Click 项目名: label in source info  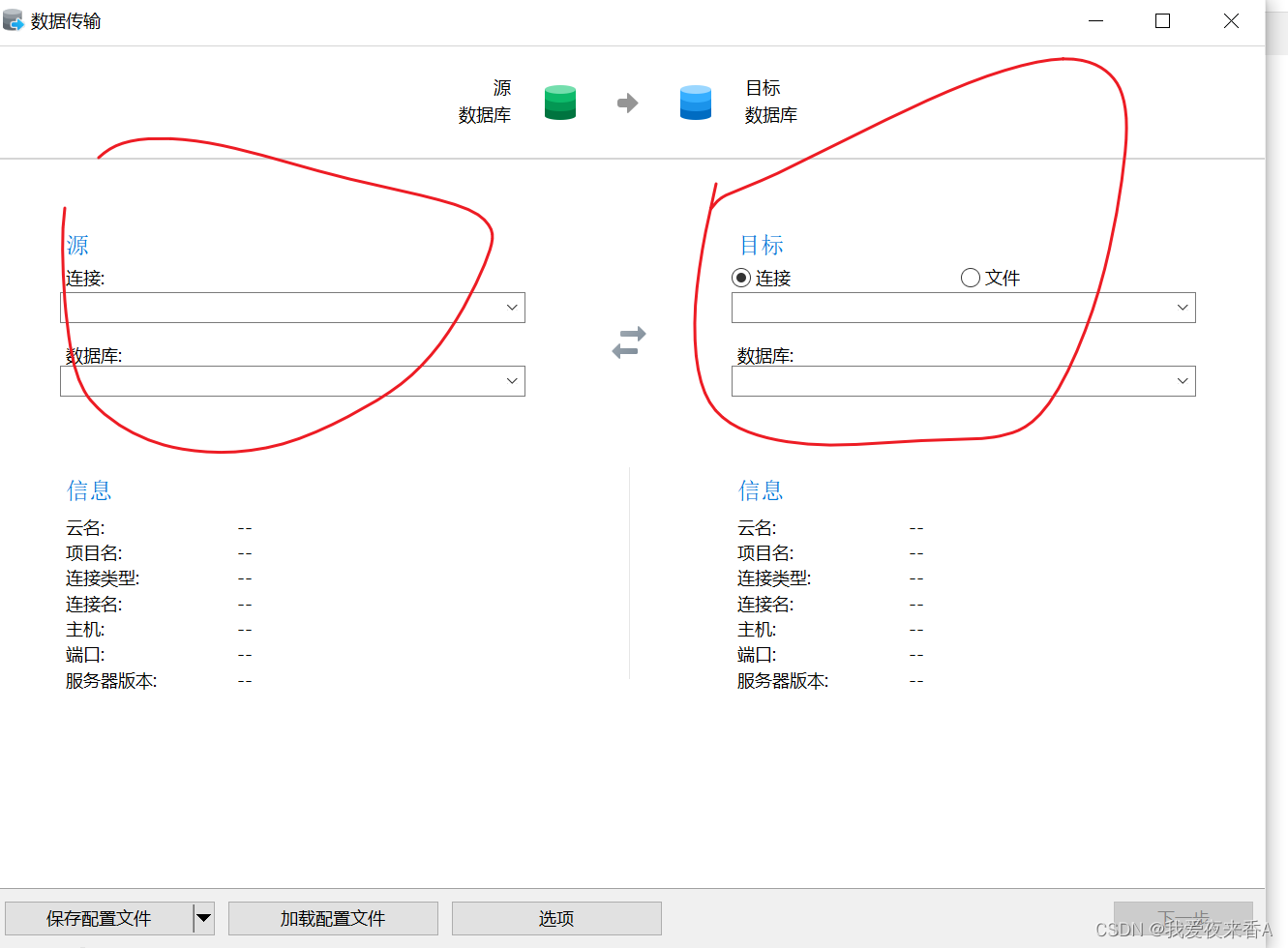click(94, 553)
